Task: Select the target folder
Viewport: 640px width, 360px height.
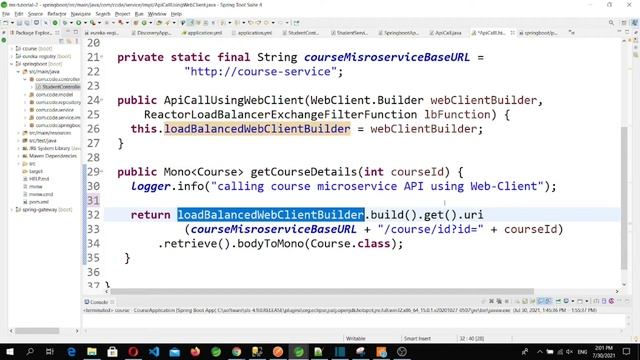Action: pos(33,171)
